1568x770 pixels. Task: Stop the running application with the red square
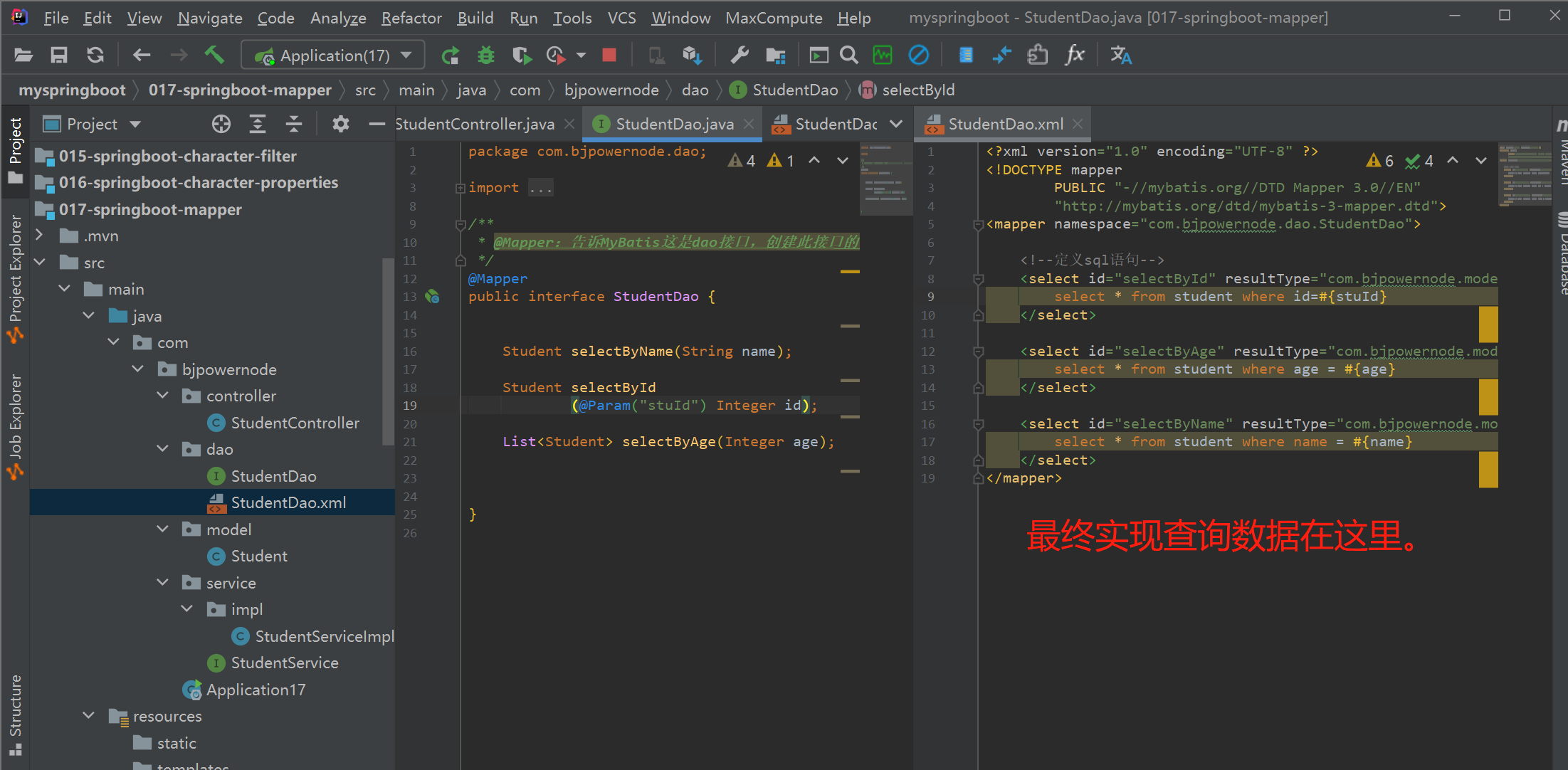point(609,56)
